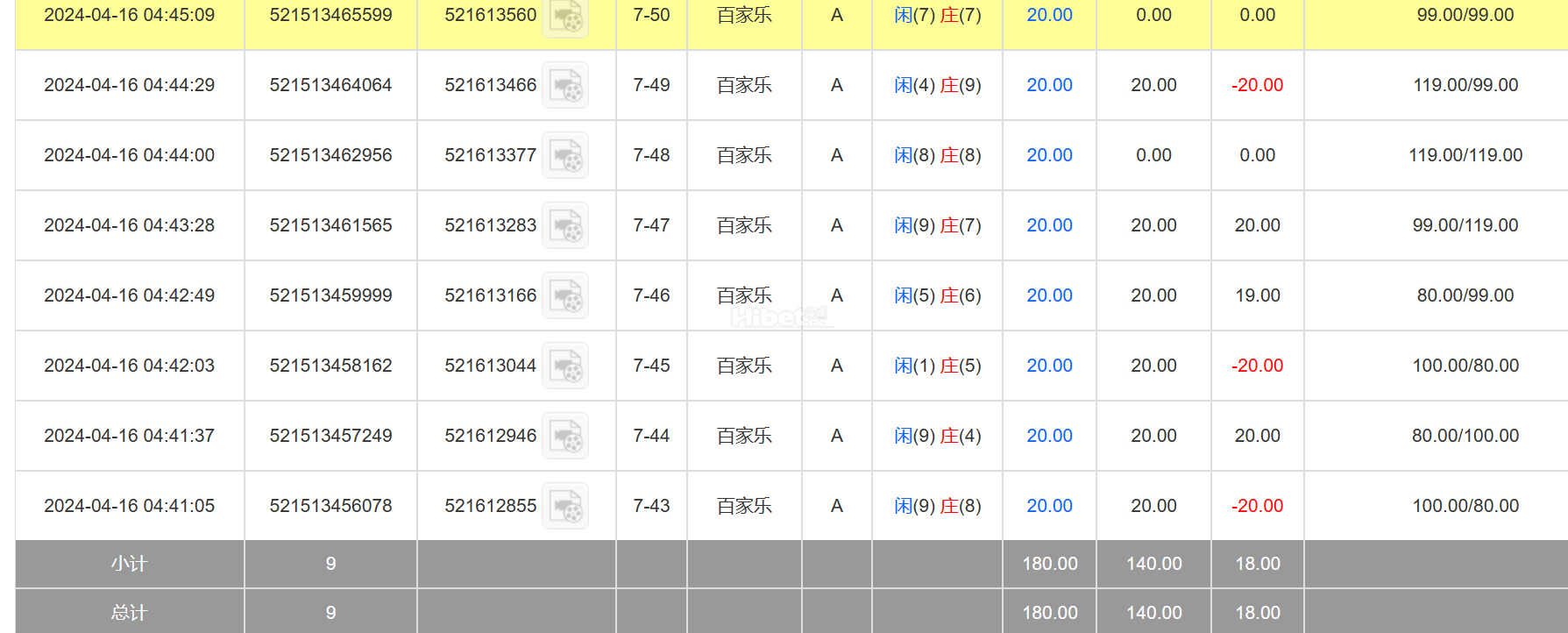Click timestamp 2024-04-16 04:43:28
This screenshot has height=633, width=1568.
point(129,225)
